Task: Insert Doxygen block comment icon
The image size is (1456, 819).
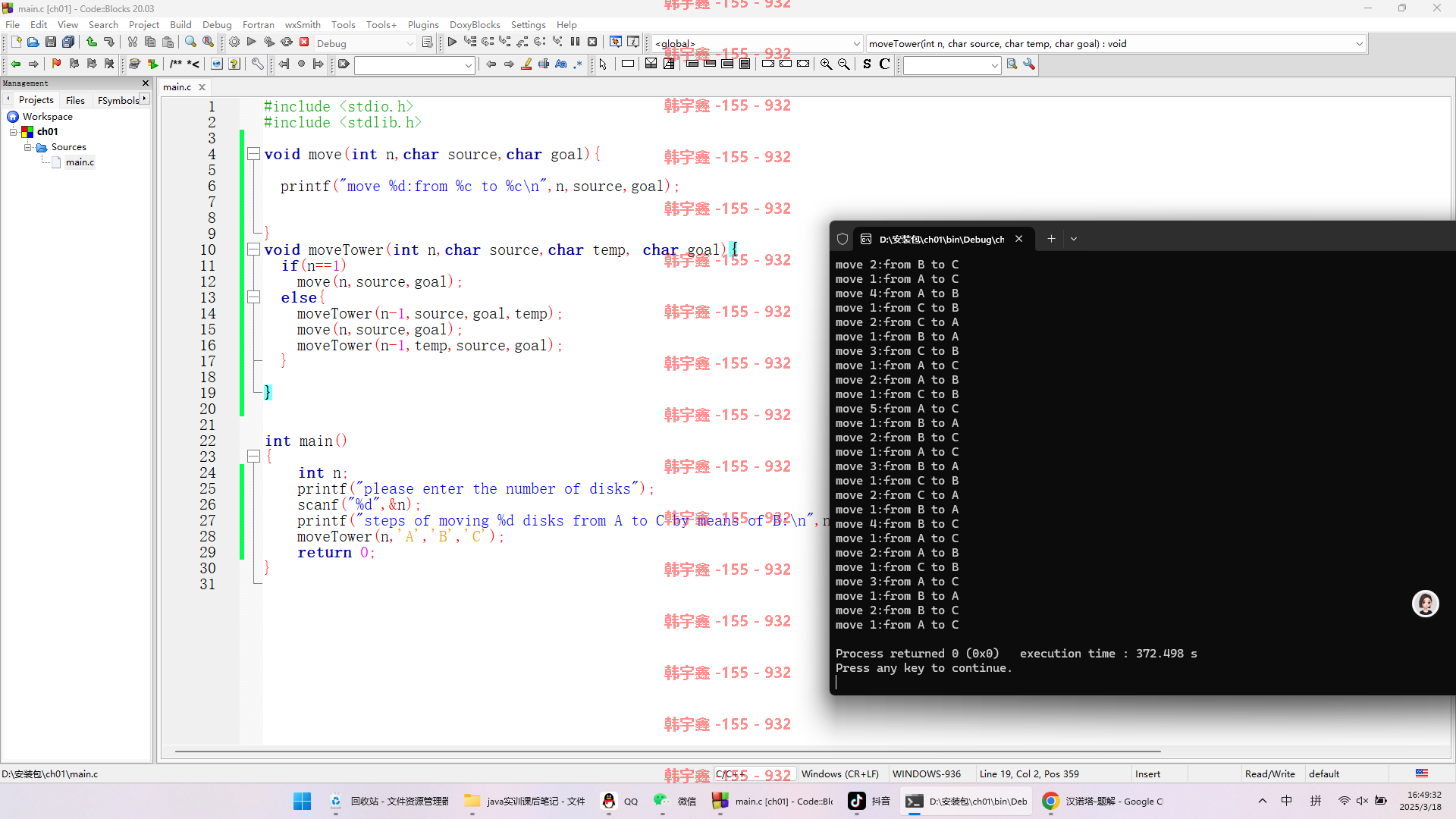Action: [176, 64]
